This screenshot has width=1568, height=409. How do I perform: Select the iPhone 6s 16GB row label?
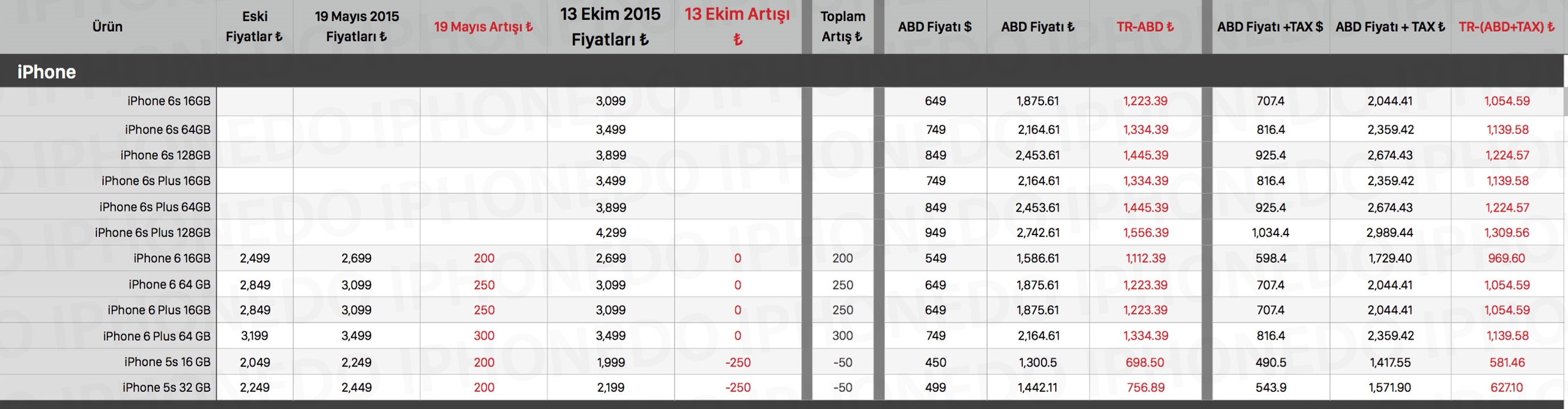169,101
